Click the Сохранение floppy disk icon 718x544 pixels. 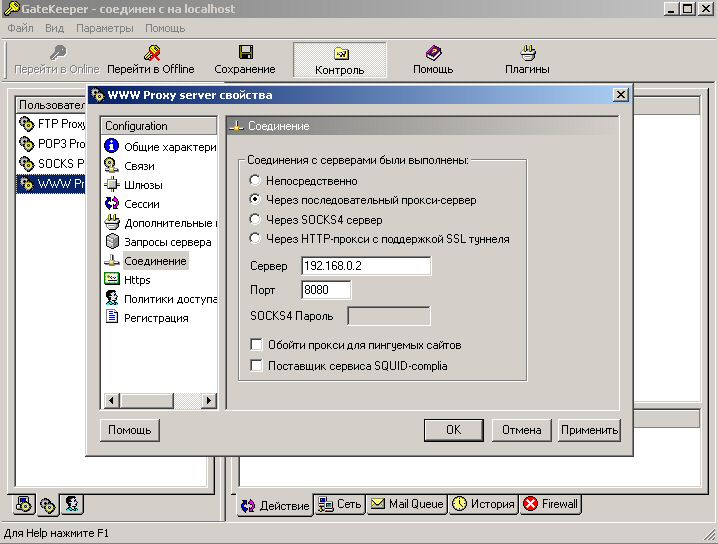246,52
